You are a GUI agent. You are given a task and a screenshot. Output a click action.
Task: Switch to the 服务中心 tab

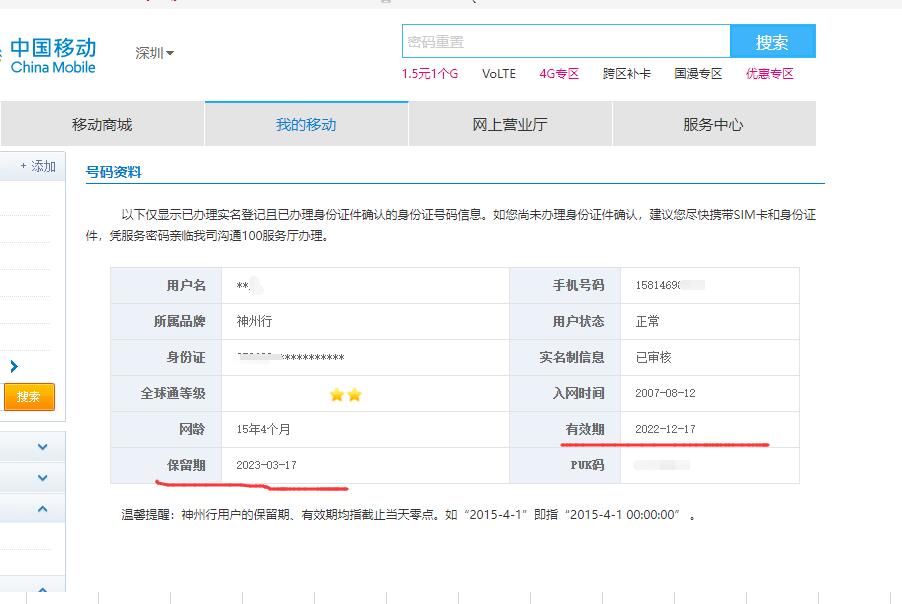click(x=712, y=124)
